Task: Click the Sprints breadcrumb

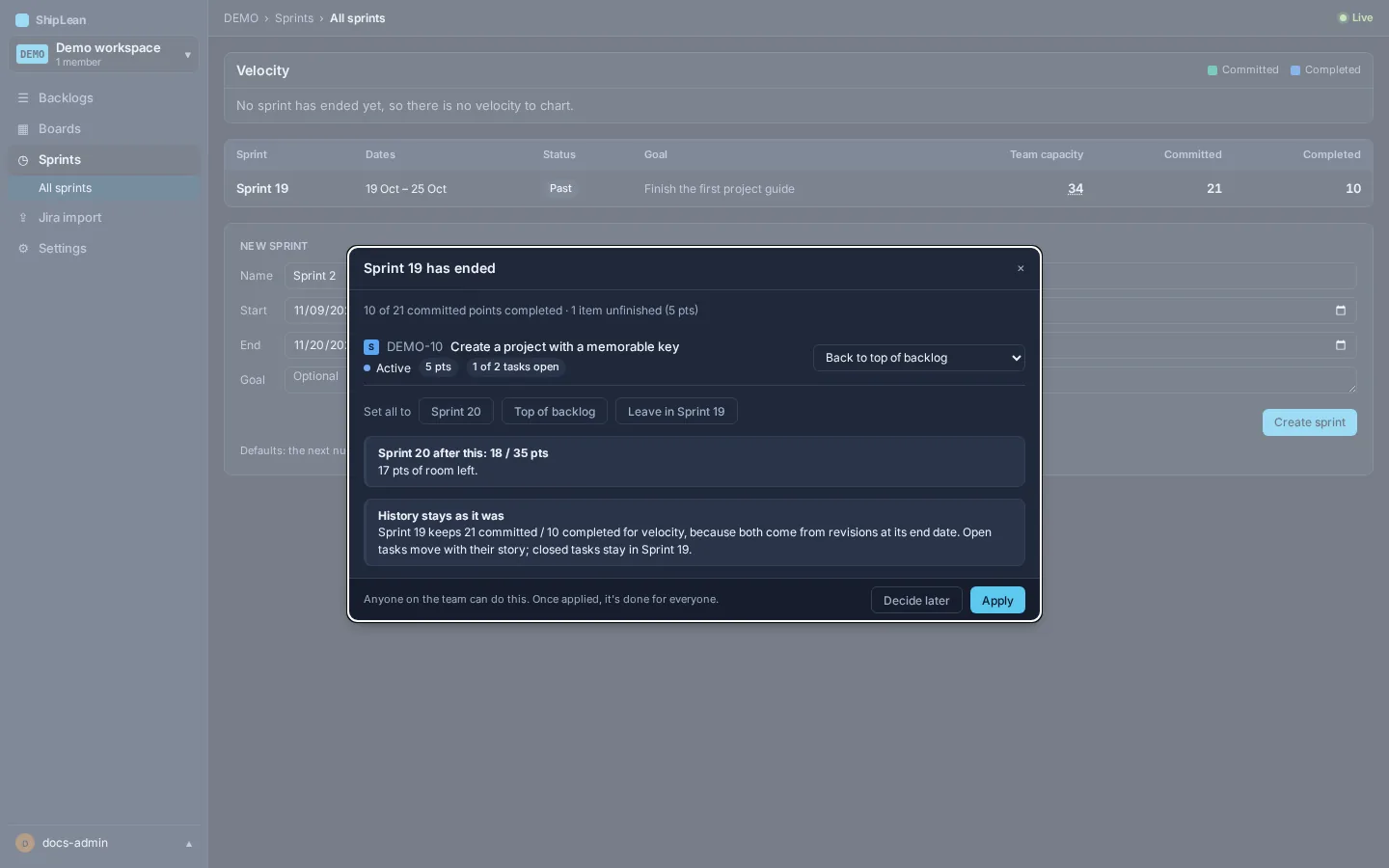Action: coord(294,18)
